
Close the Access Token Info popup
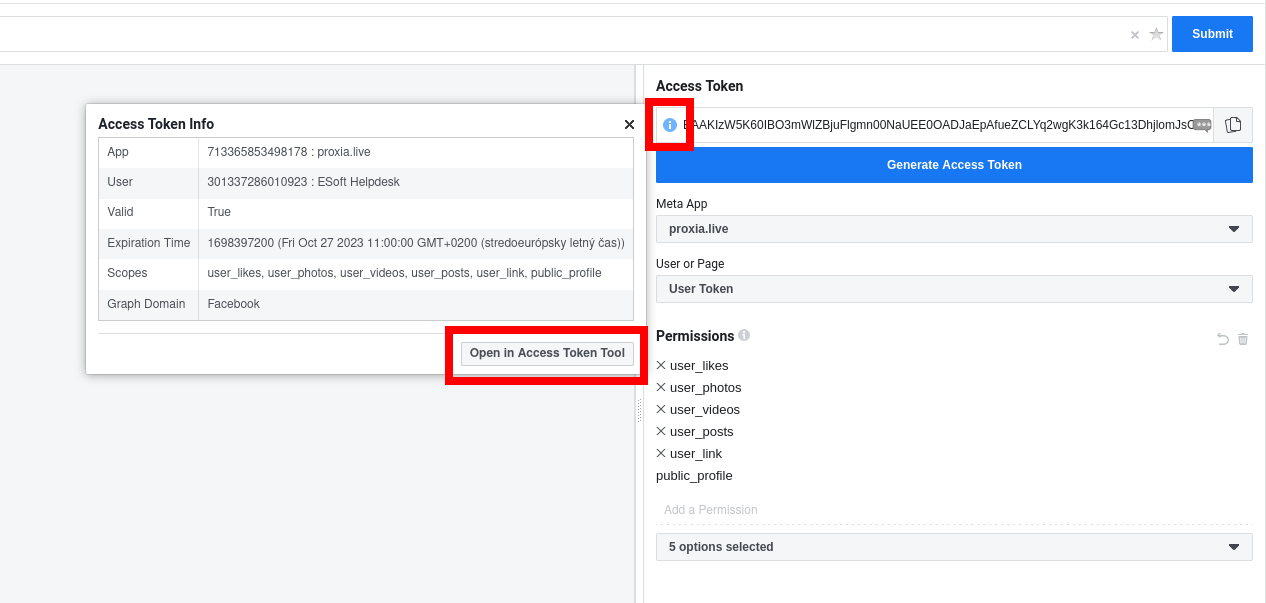tap(629, 125)
